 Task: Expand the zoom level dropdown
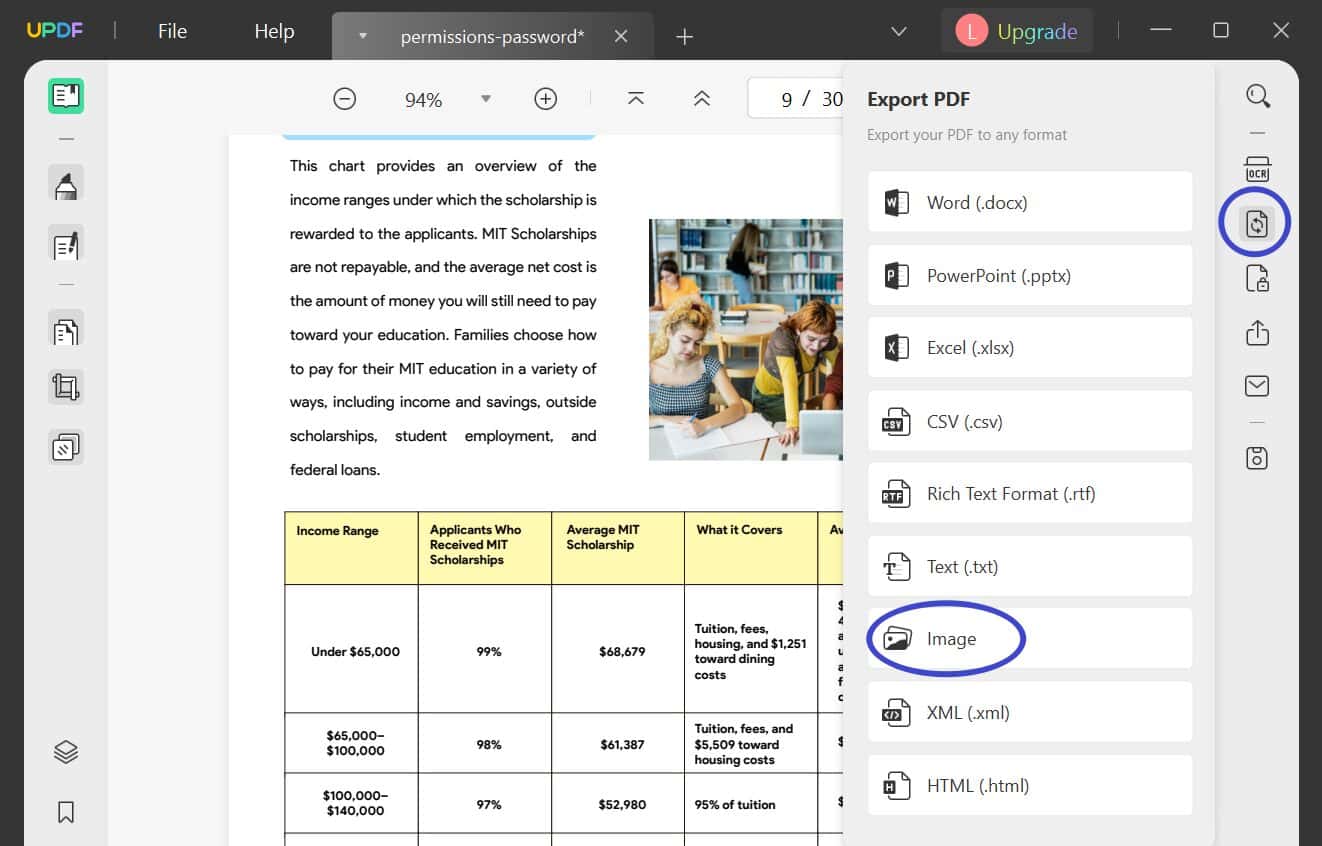486,99
